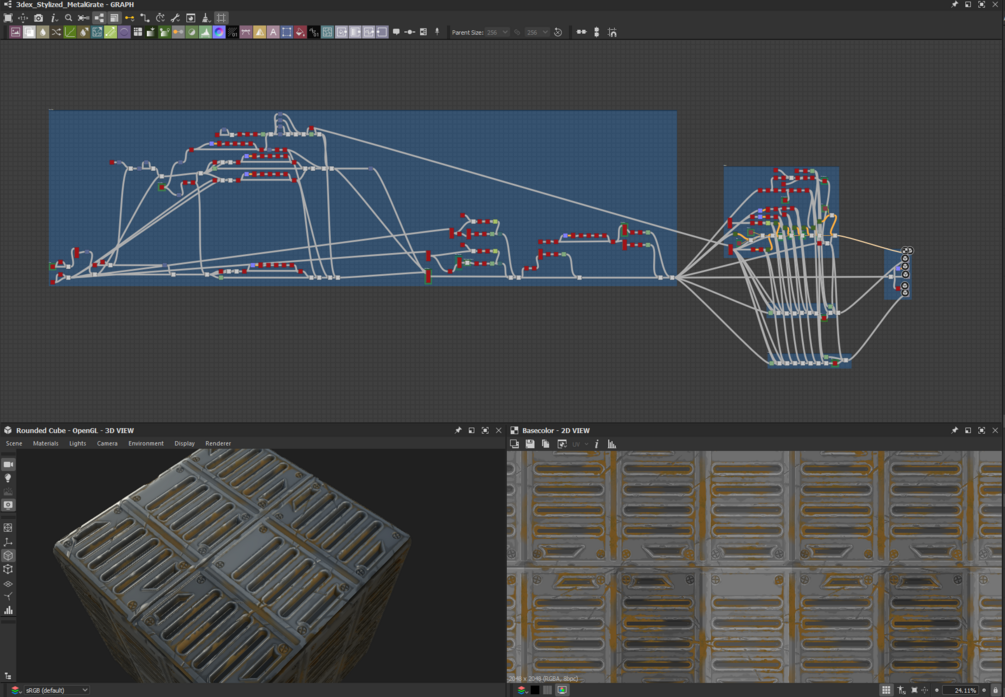Click the light bulb icon in 3D view sidebar

(8, 479)
